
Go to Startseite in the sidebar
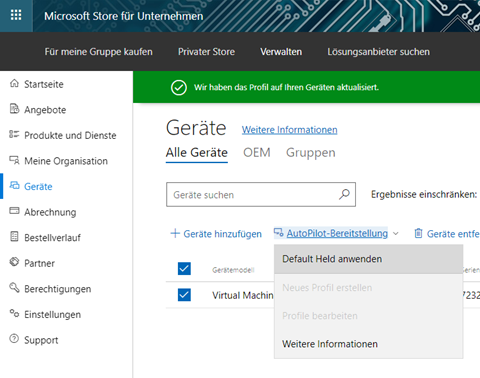tap(44, 84)
